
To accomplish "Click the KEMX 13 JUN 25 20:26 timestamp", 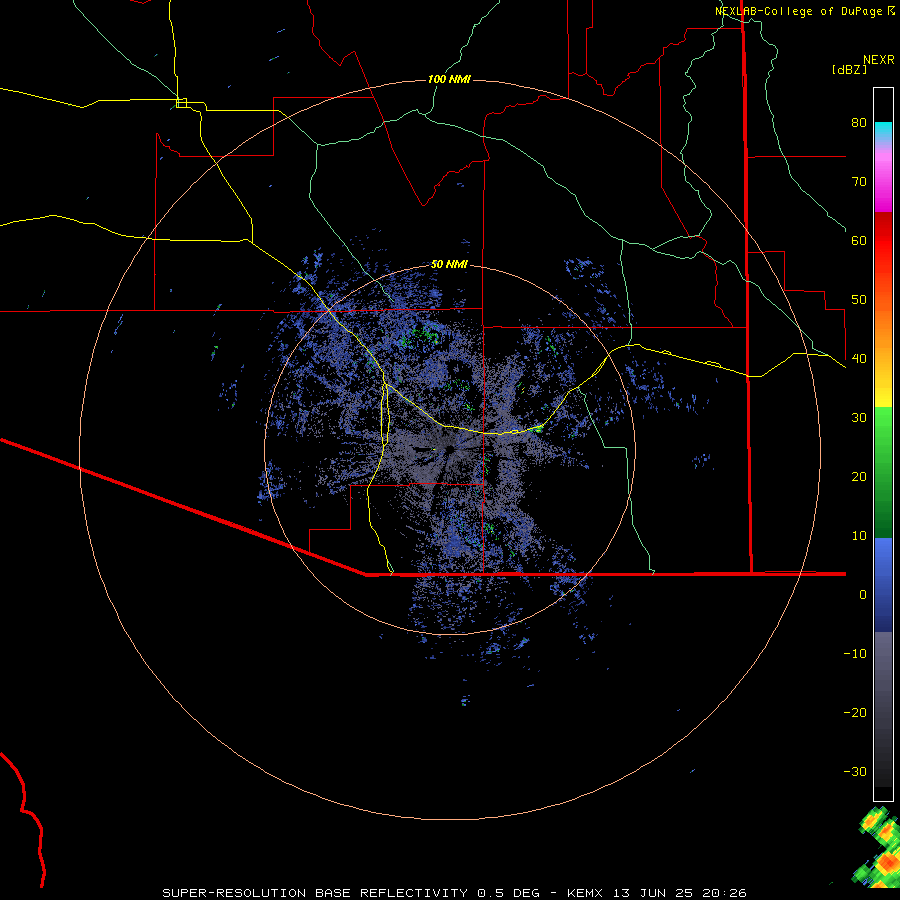I will [x=657, y=893].
